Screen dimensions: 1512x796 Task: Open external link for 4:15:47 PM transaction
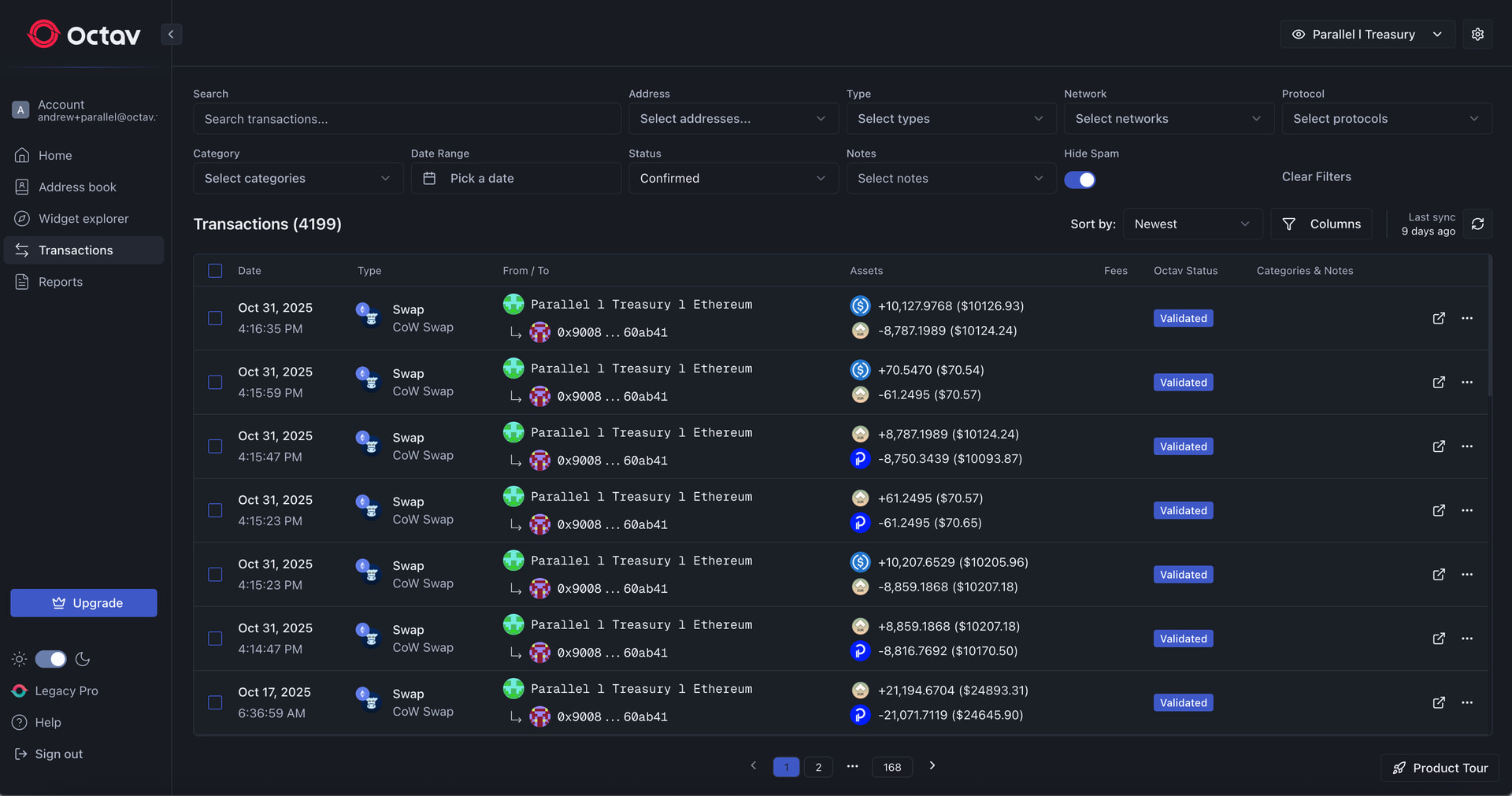pos(1439,446)
